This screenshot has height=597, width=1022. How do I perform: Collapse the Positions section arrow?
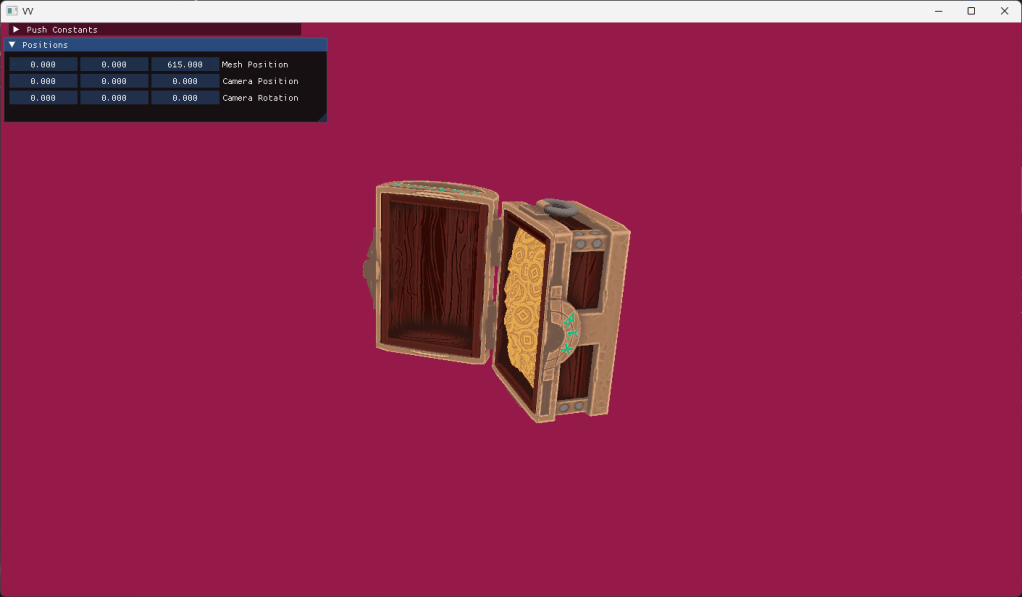12,45
